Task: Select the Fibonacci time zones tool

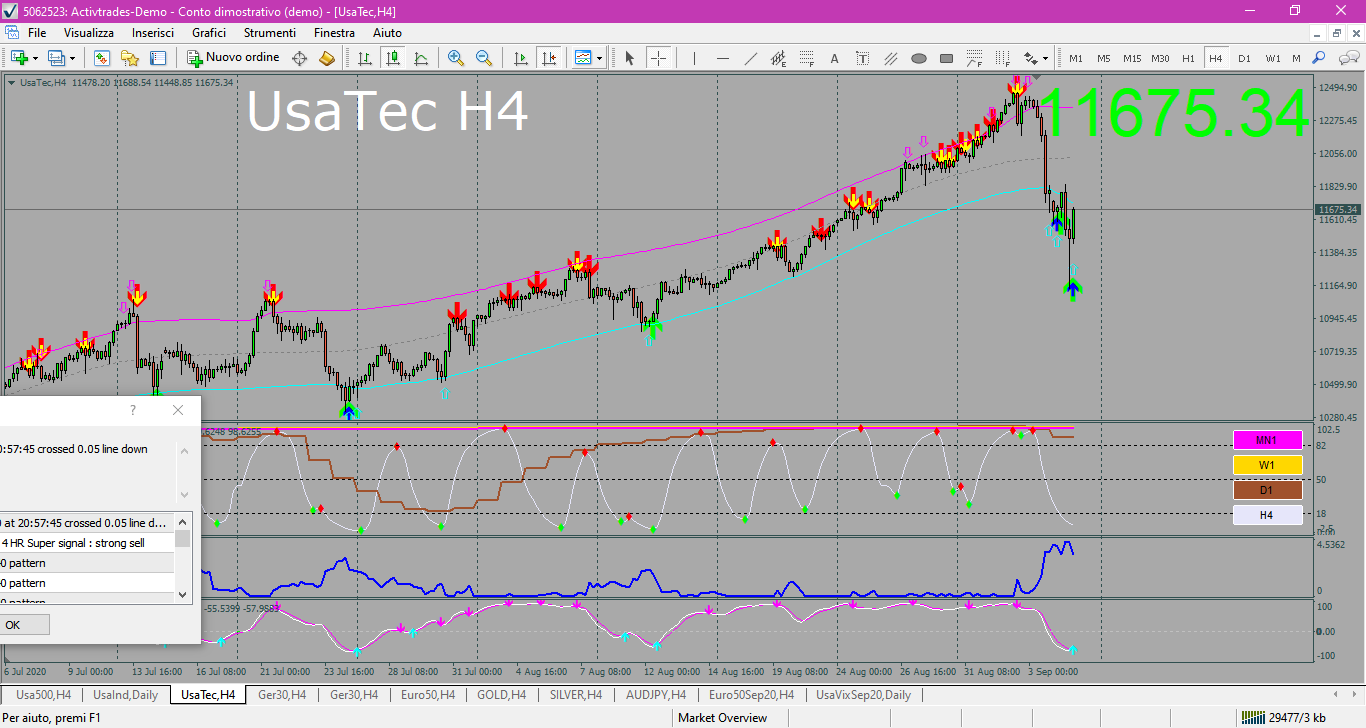Action: tap(1003, 58)
